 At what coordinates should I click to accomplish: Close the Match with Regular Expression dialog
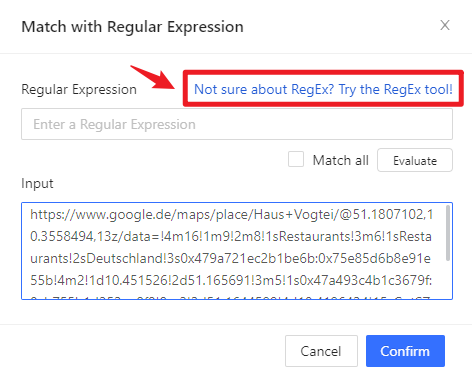pos(445,25)
